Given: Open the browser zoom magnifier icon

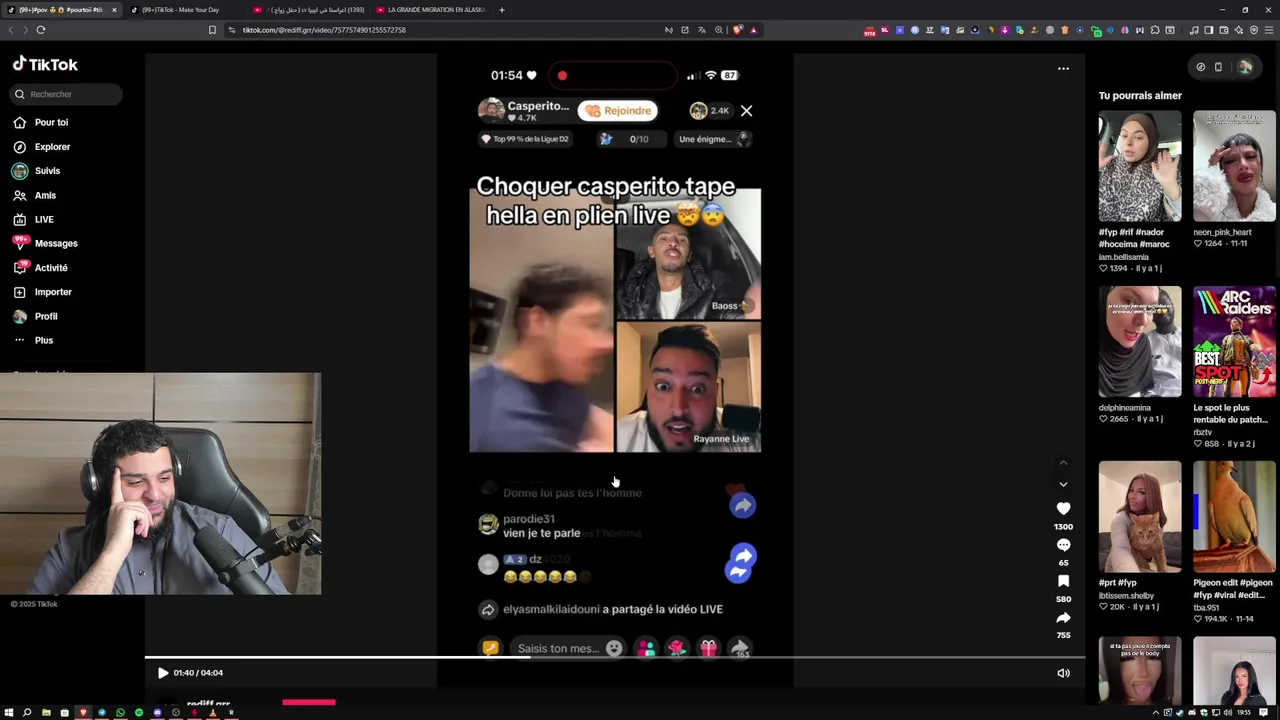Looking at the screenshot, I should (x=719, y=30).
